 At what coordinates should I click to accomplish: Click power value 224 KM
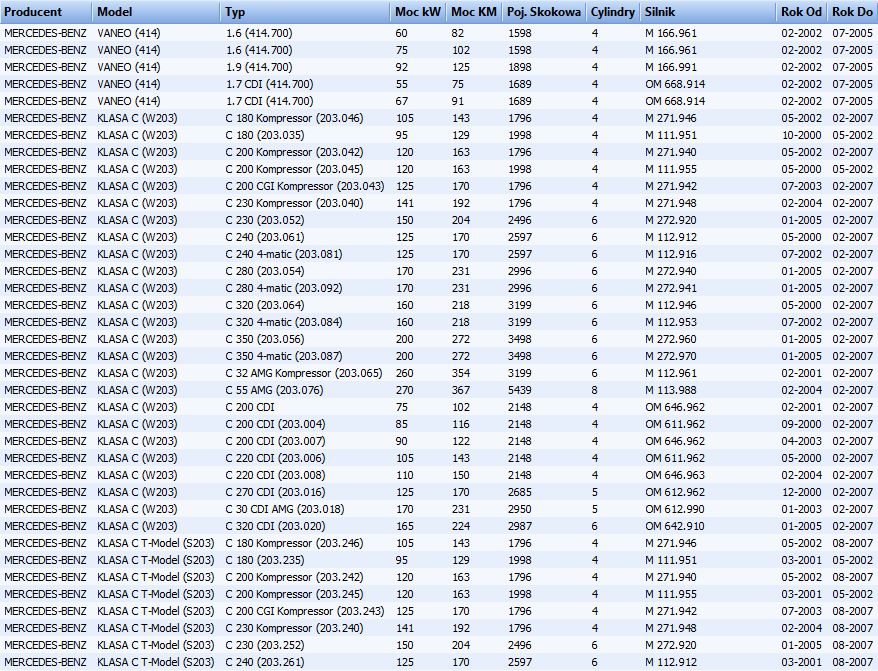tap(461, 526)
